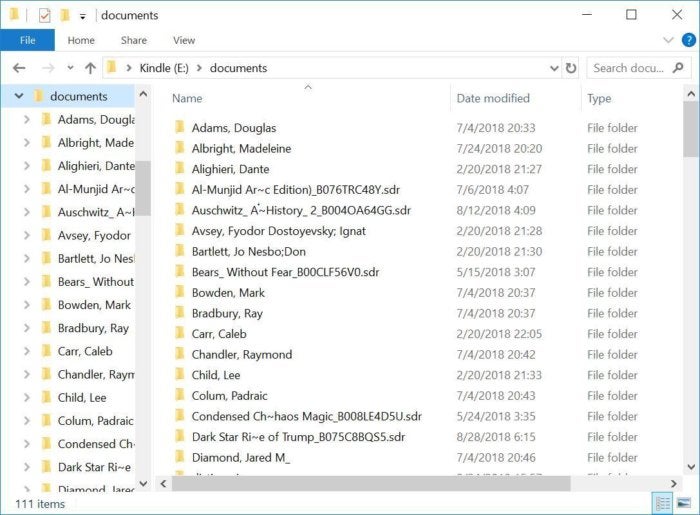Expand Albright, Made… node in navigation tree
700x515 pixels.
27,142
